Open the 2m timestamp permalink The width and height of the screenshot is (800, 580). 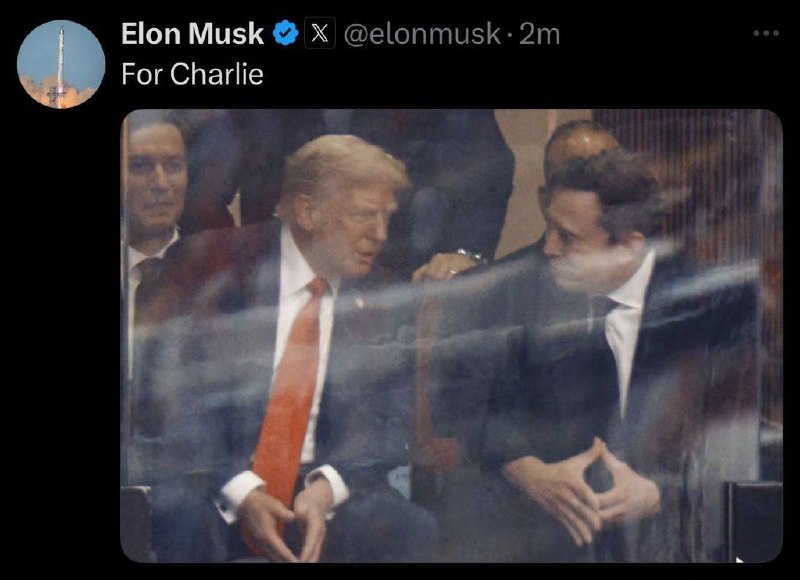(540, 34)
